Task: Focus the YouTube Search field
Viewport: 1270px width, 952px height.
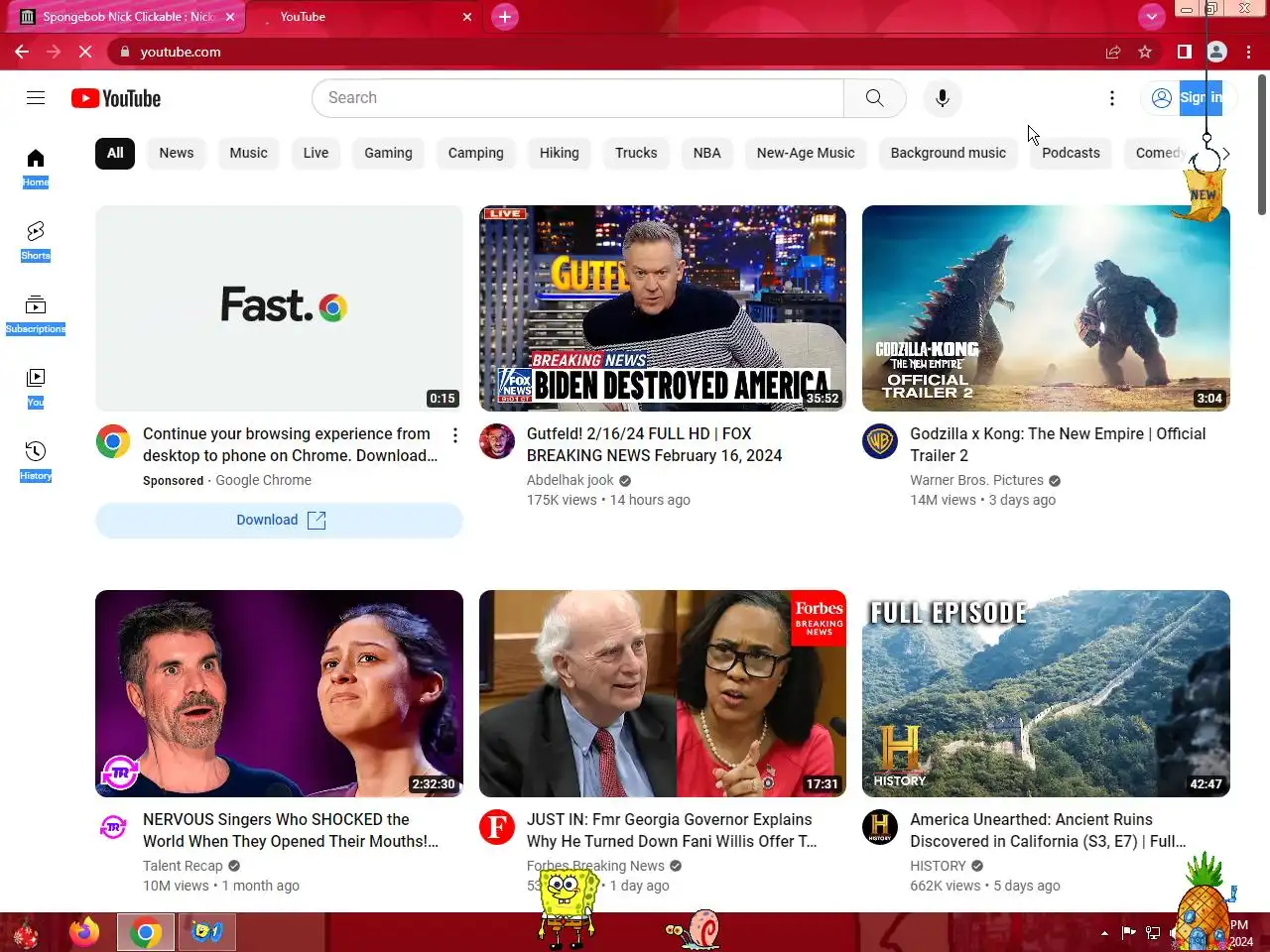Action: (577, 98)
